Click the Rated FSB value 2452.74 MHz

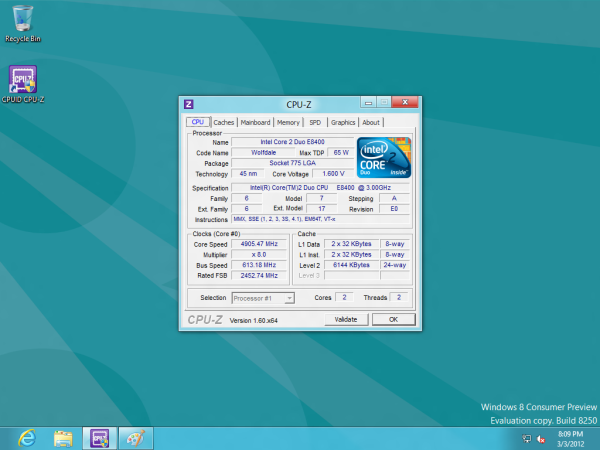pyautogui.click(x=259, y=276)
